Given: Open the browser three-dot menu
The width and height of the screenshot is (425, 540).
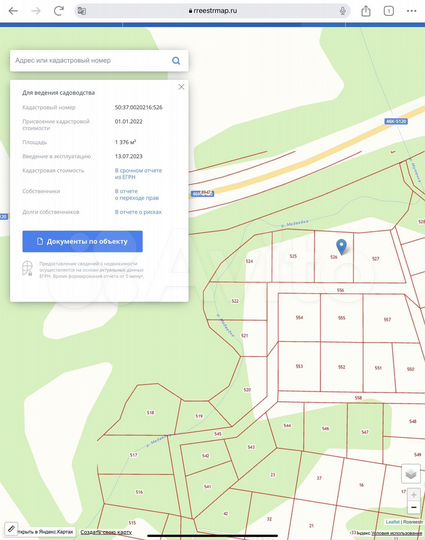Looking at the screenshot, I should [x=411, y=11].
